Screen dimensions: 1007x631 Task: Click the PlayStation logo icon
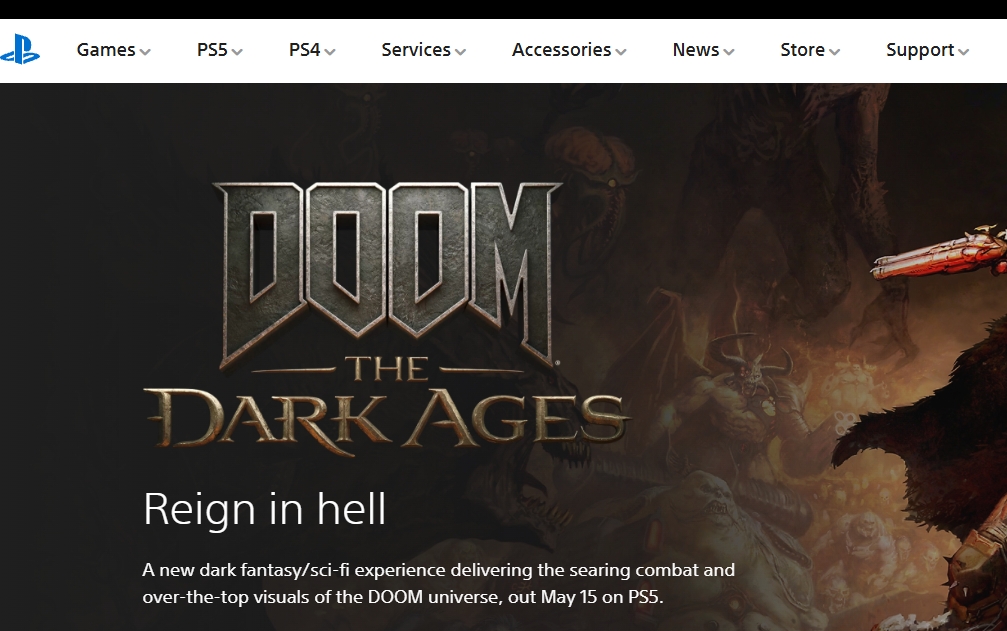click(x=20, y=50)
